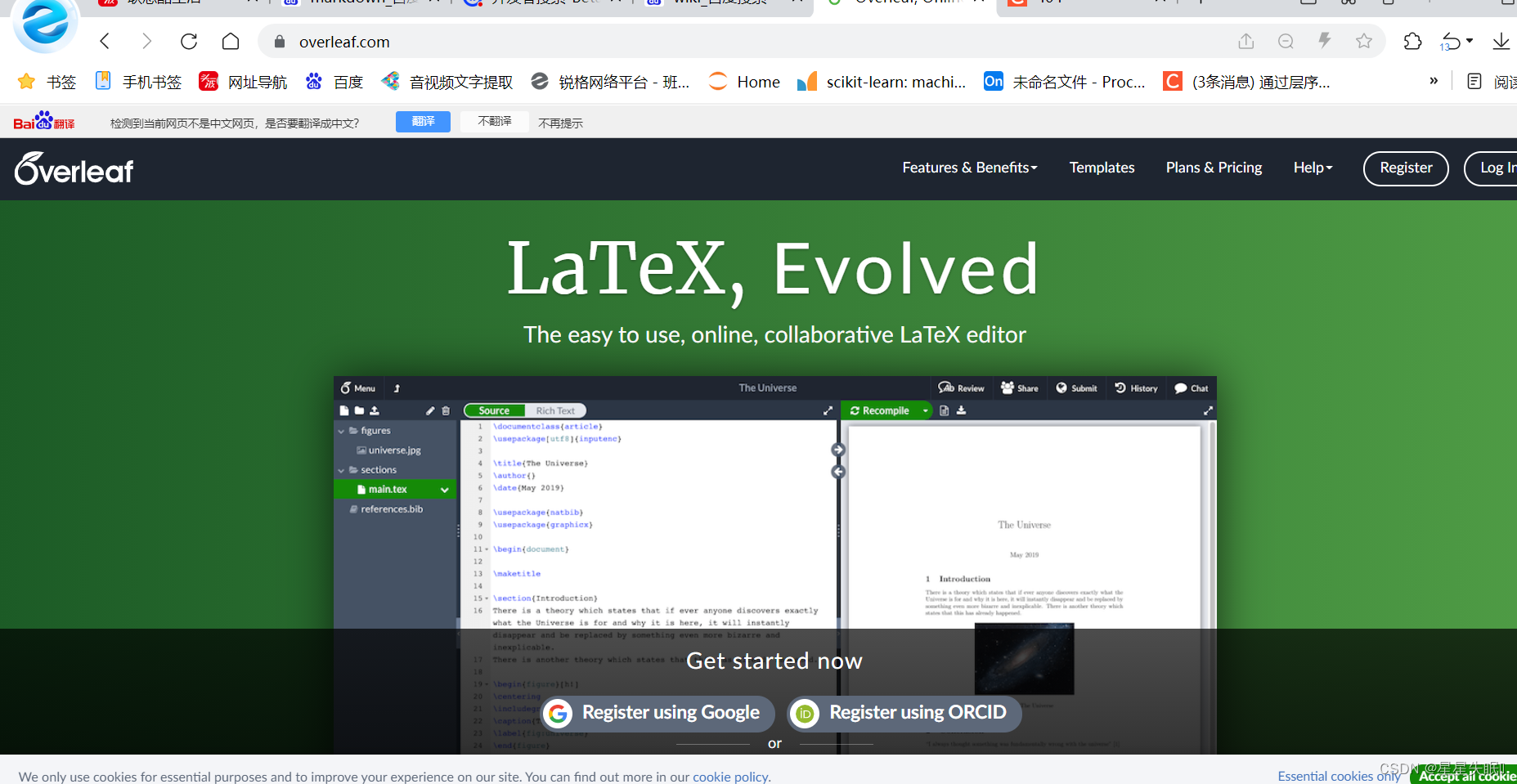Click the zoom magnifier icon in address bar

[x=1286, y=41]
